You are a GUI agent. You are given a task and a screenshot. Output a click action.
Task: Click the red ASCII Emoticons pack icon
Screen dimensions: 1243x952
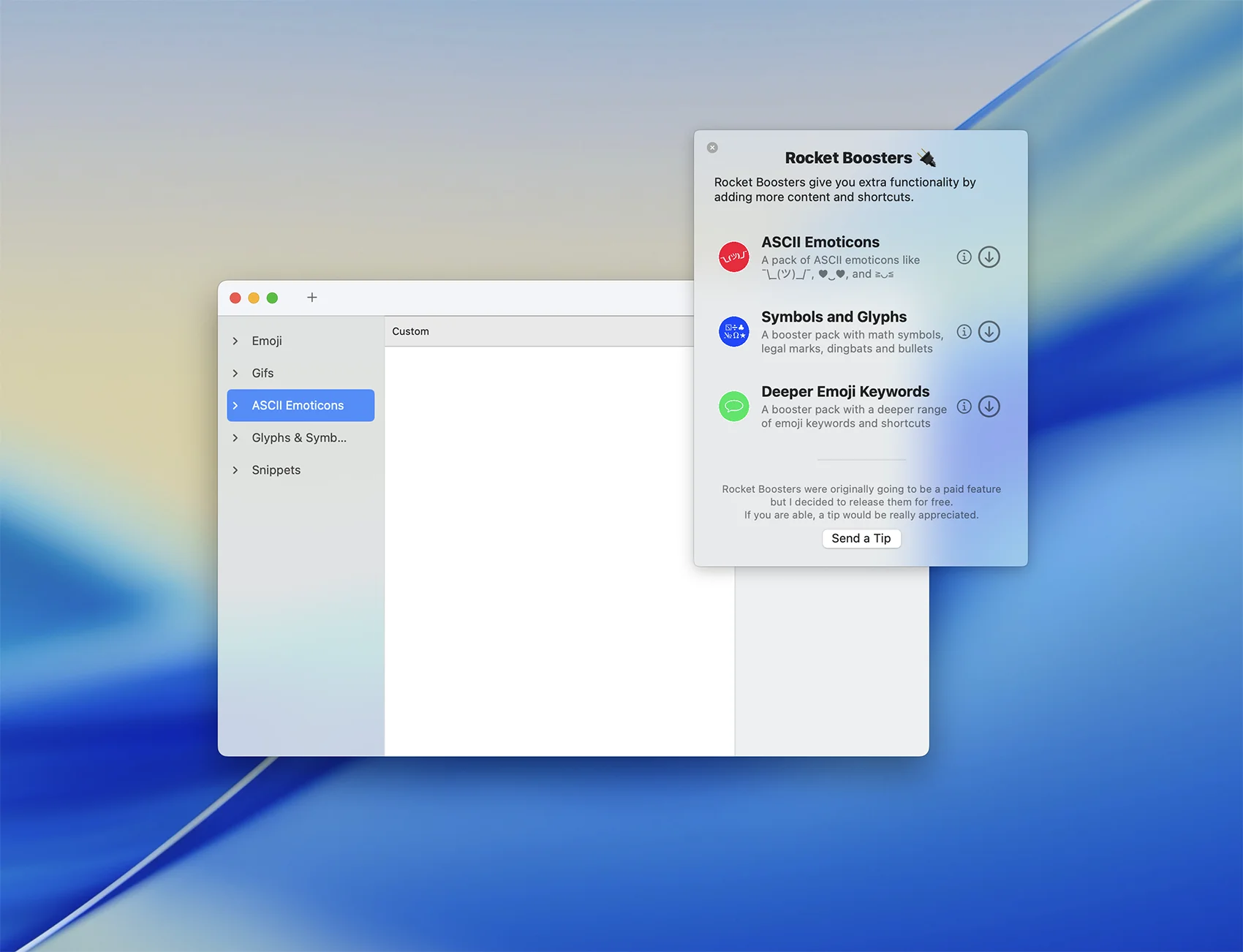point(733,257)
